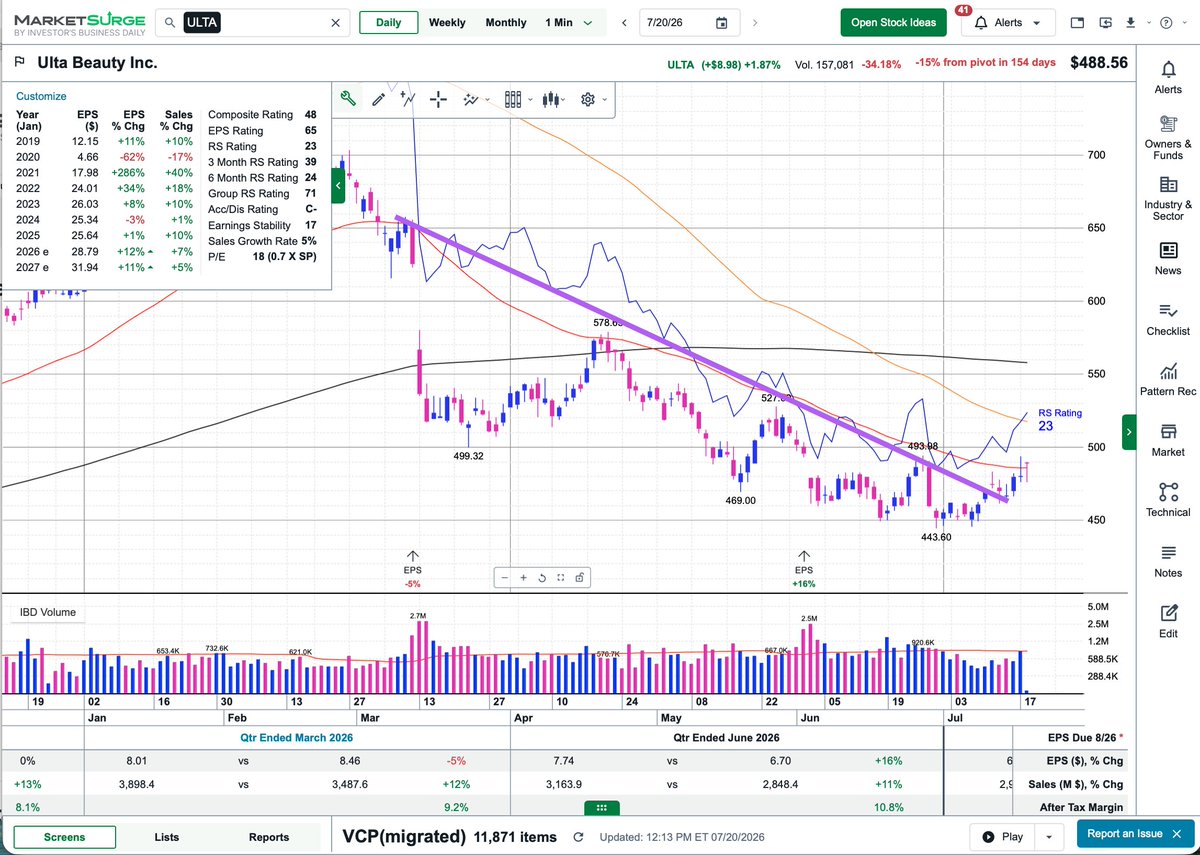Select the add trend line tool

(x=408, y=99)
